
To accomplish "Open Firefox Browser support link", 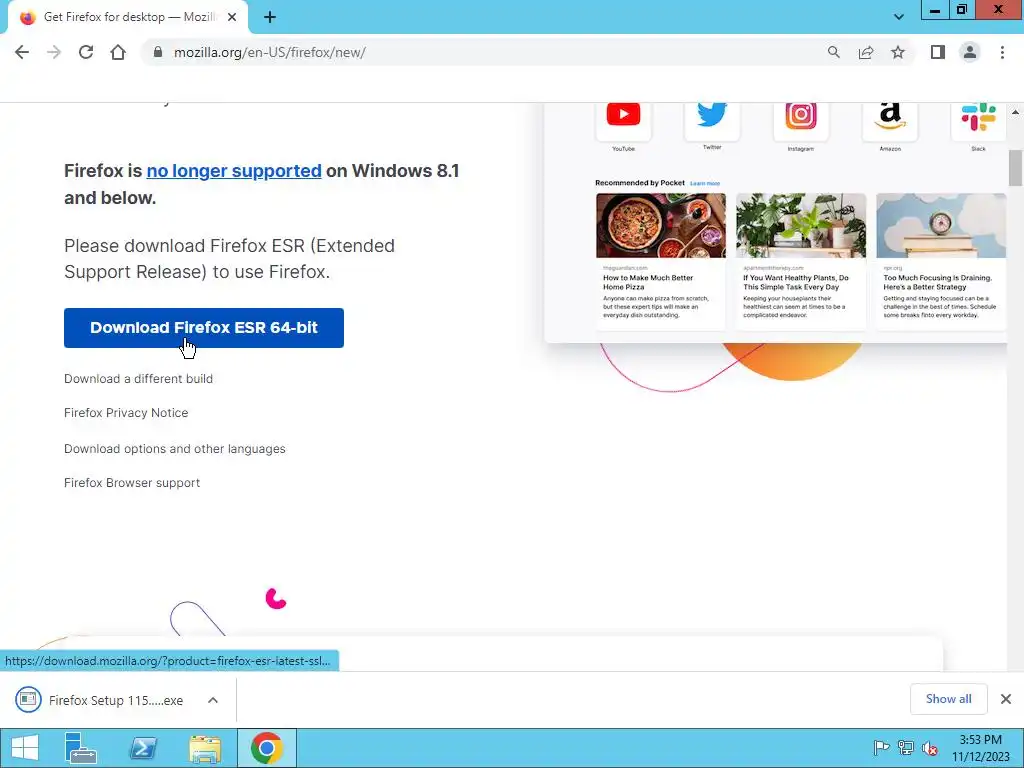I will point(132,483).
